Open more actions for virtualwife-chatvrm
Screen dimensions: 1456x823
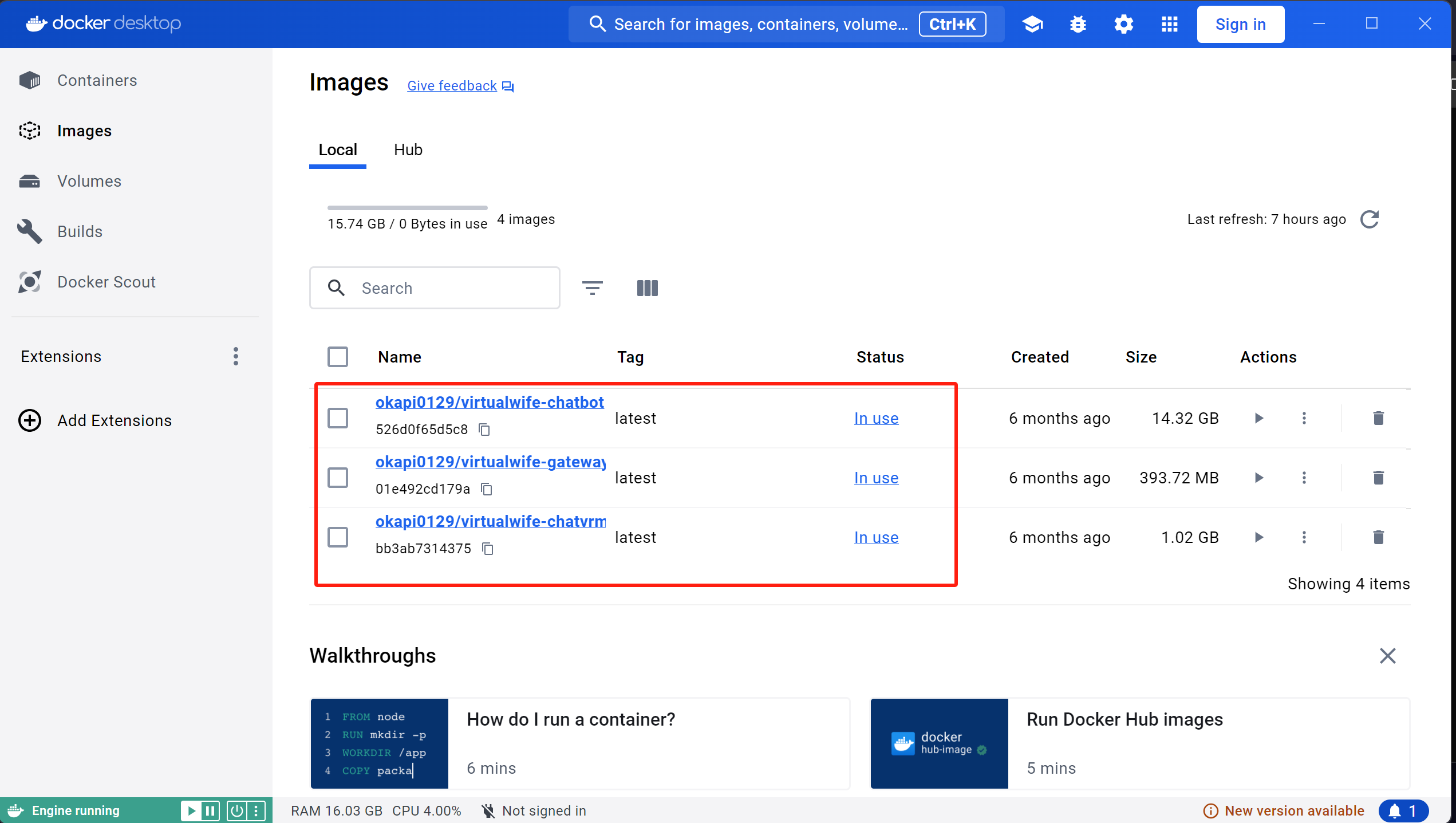pyautogui.click(x=1304, y=537)
